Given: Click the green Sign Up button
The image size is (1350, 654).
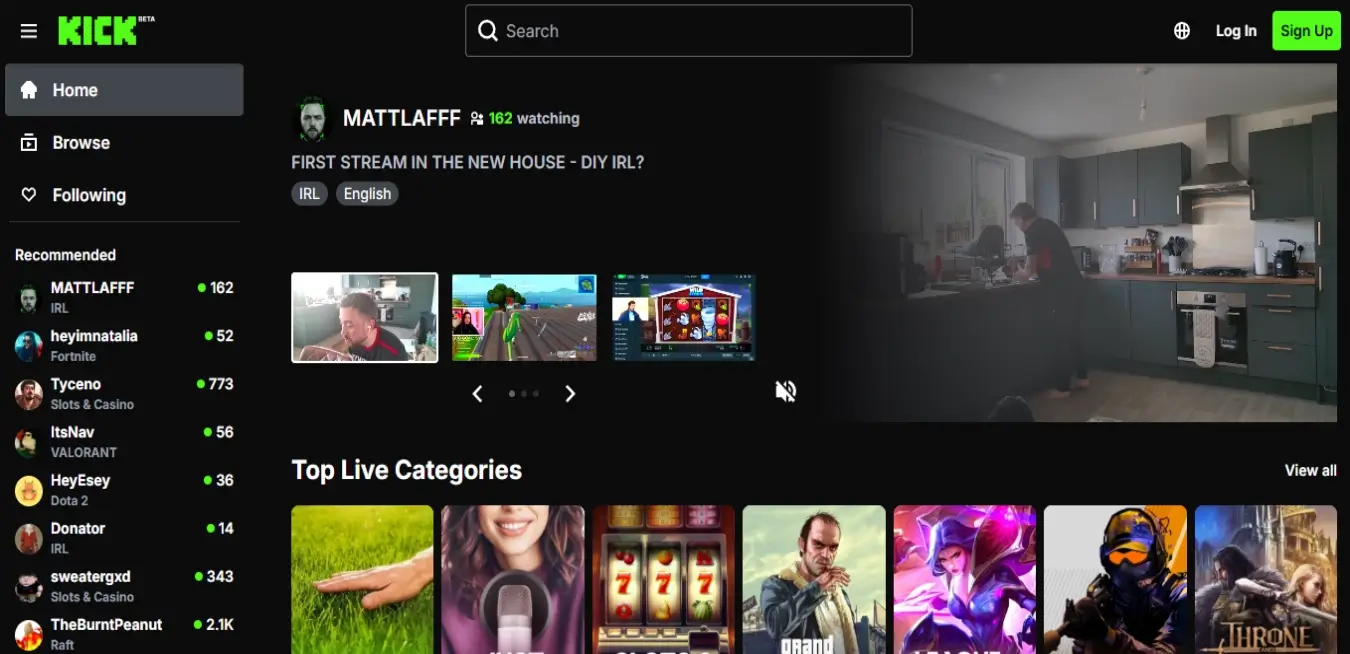Looking at the screenshot, I should point(1306,31).
